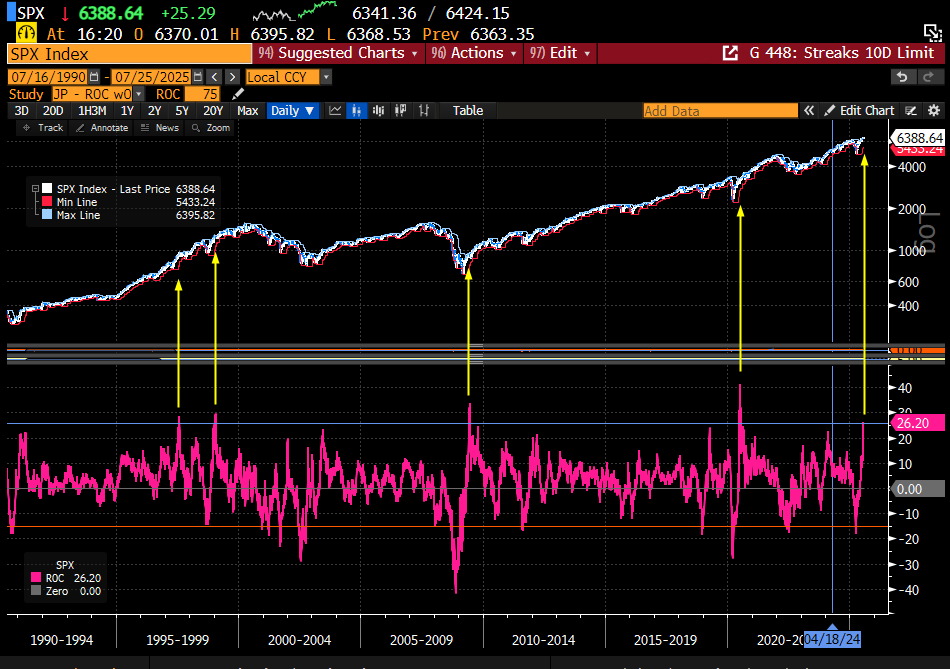This screenshot has width=950, height=669.
Task: Click the G 448: Streaks 10D Limit title
Action: [x=842, y=53]
